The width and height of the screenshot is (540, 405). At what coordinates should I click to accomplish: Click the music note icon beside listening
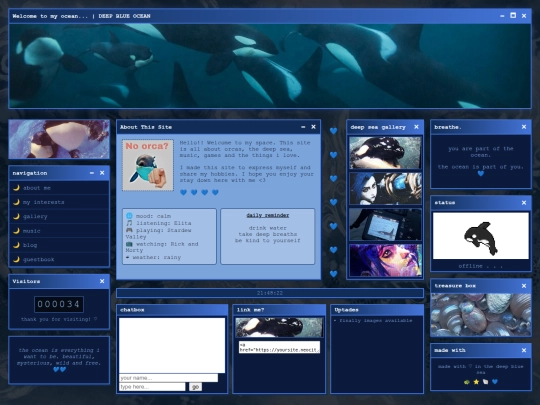pos(129,223)
